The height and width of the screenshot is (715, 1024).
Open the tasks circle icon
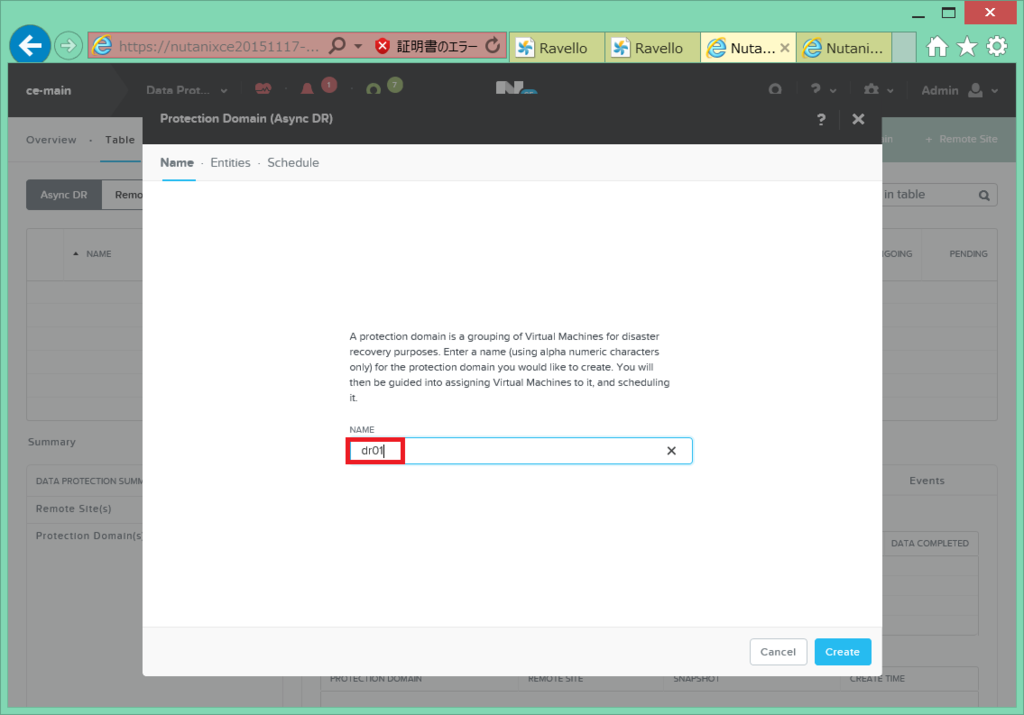click(x=374, y=89)
